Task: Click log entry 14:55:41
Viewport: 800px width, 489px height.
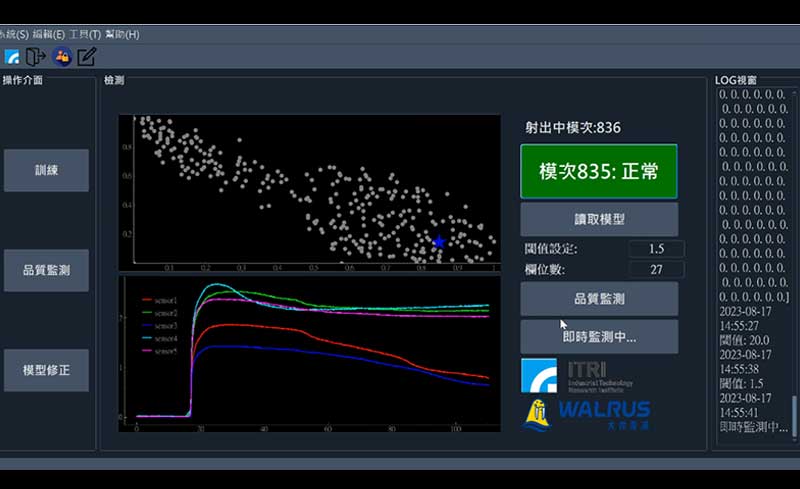Action: coord(739,412)
